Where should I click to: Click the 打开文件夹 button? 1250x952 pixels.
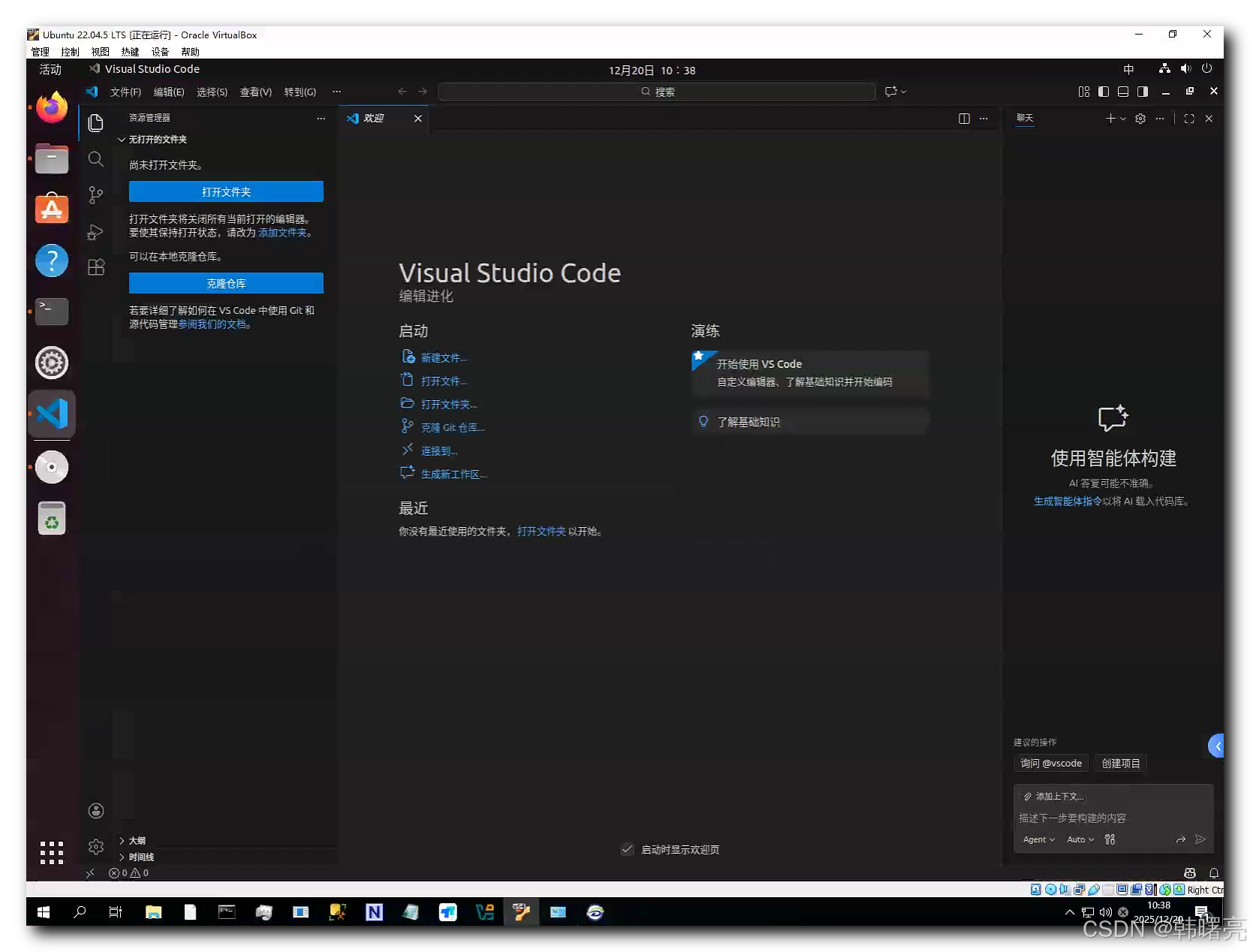point(225,191)
